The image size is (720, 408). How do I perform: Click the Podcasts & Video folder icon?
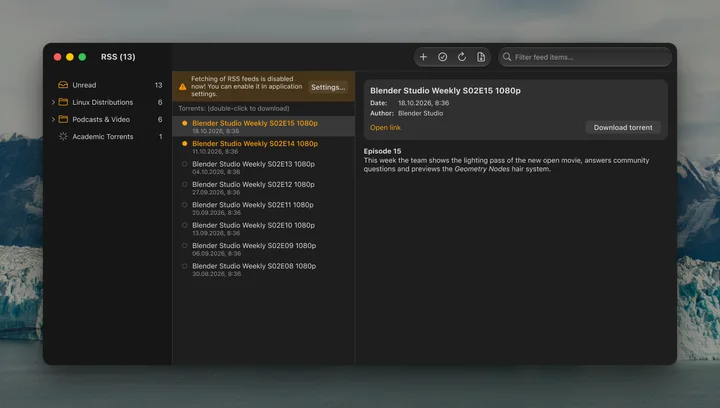click(x=63, y=119)
